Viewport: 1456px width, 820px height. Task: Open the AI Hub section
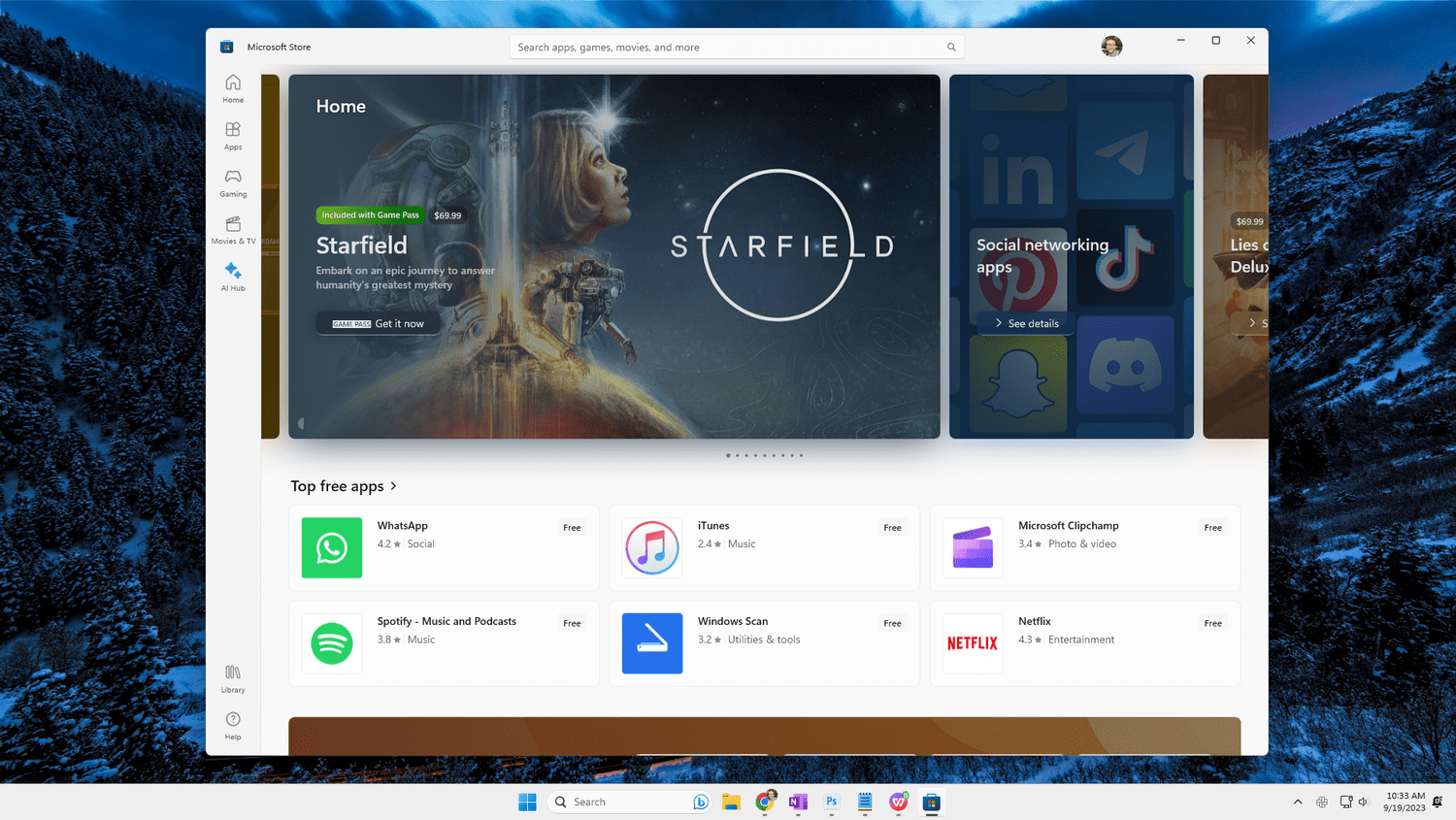tap(233, 277)
